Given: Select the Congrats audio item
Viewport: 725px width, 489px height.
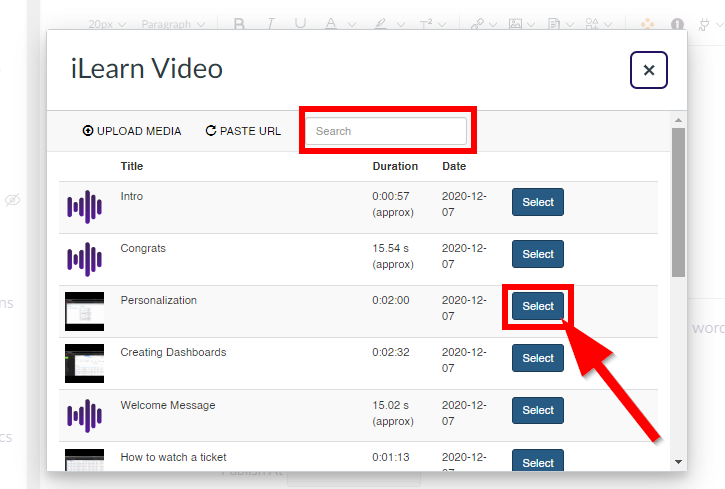Looking at the screenshot, I should point(538,254).
